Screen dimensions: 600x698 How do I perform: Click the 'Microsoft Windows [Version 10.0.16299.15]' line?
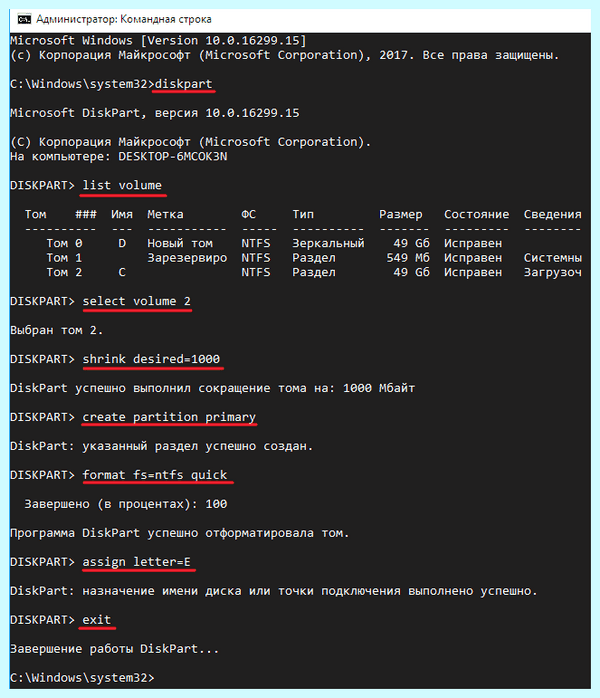[x=158, y=41]
